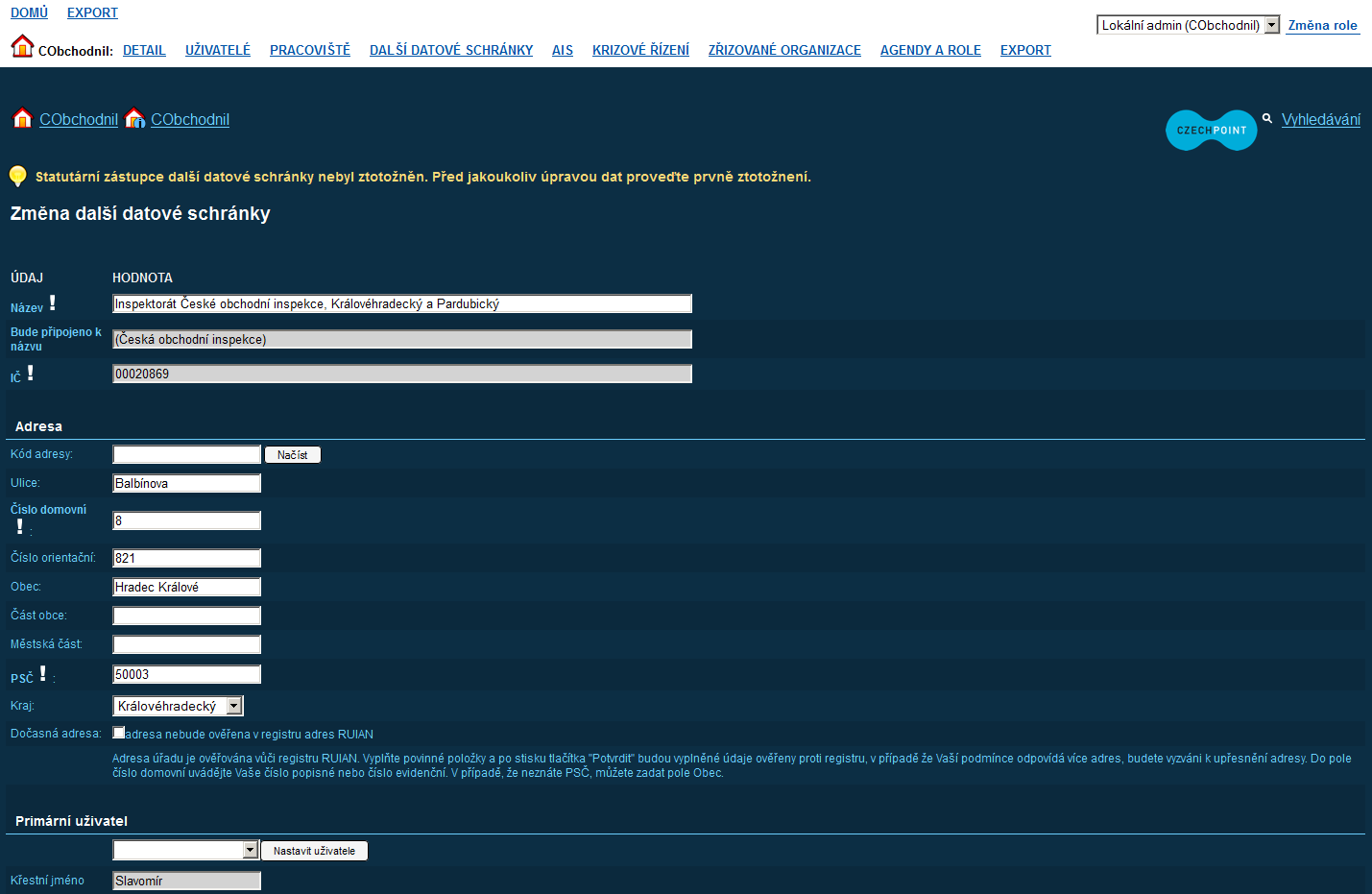The height and width of the screenshot is (894, 1372).
Task: Click the Název input field
Action: click(402, 303)
